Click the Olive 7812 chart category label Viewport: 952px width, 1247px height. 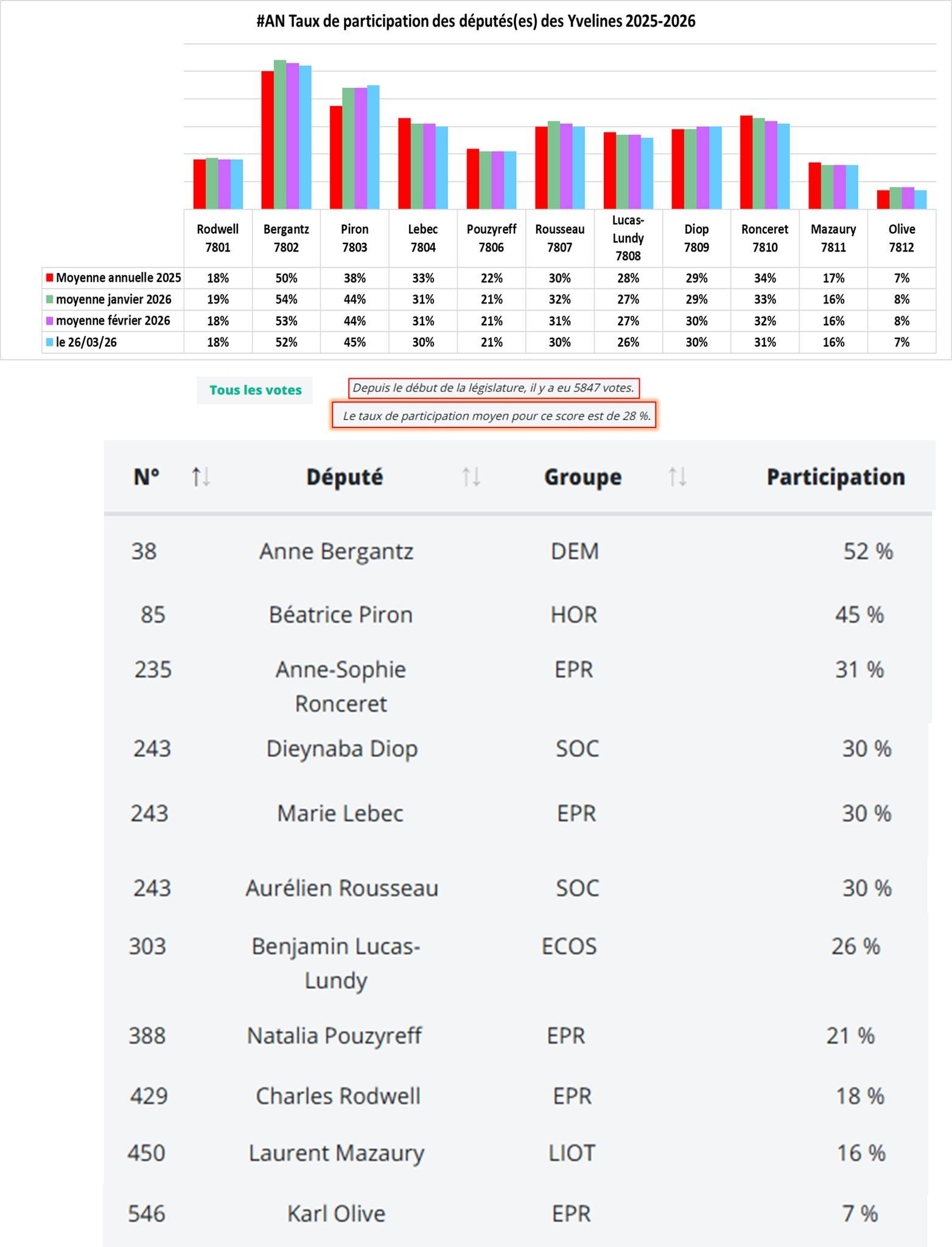click(901, 238)
